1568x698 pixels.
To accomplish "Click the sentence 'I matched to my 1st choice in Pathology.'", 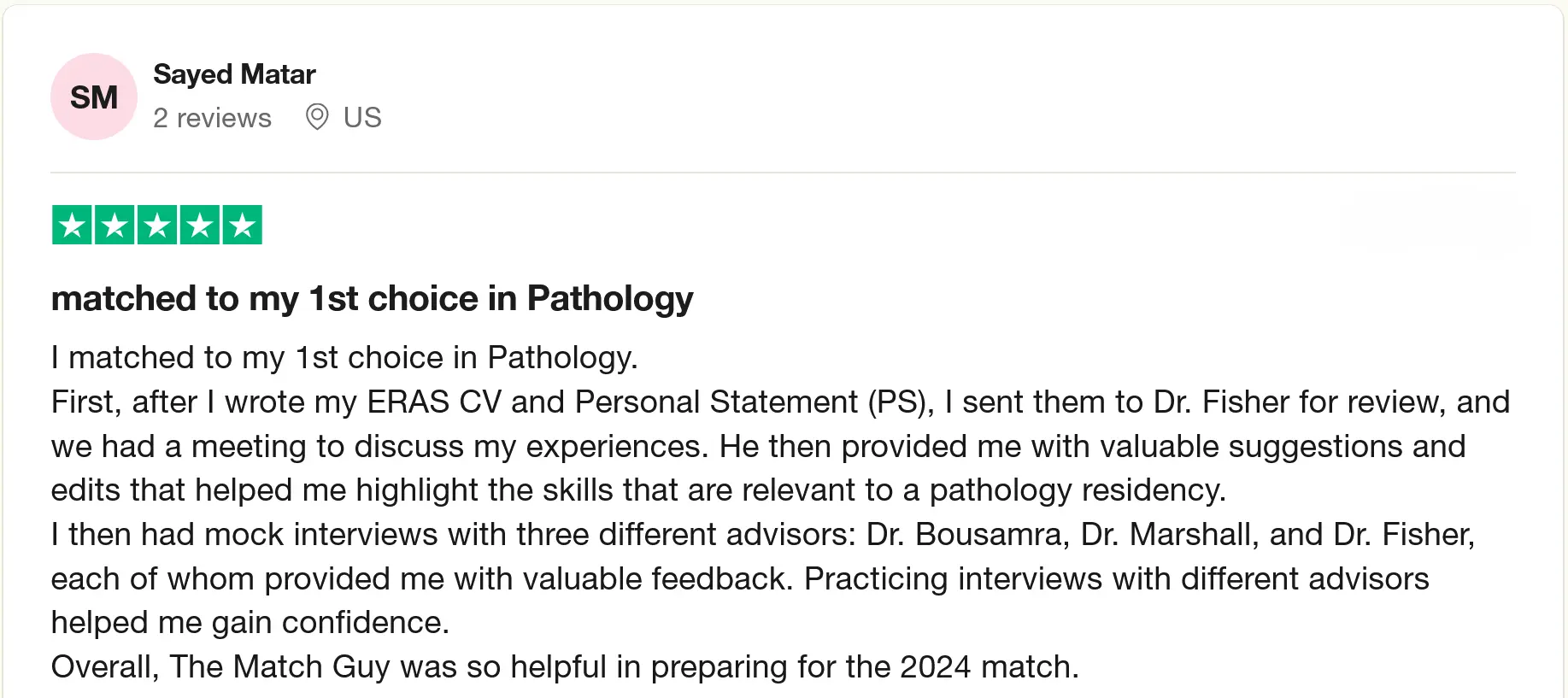I will [344, 357].
